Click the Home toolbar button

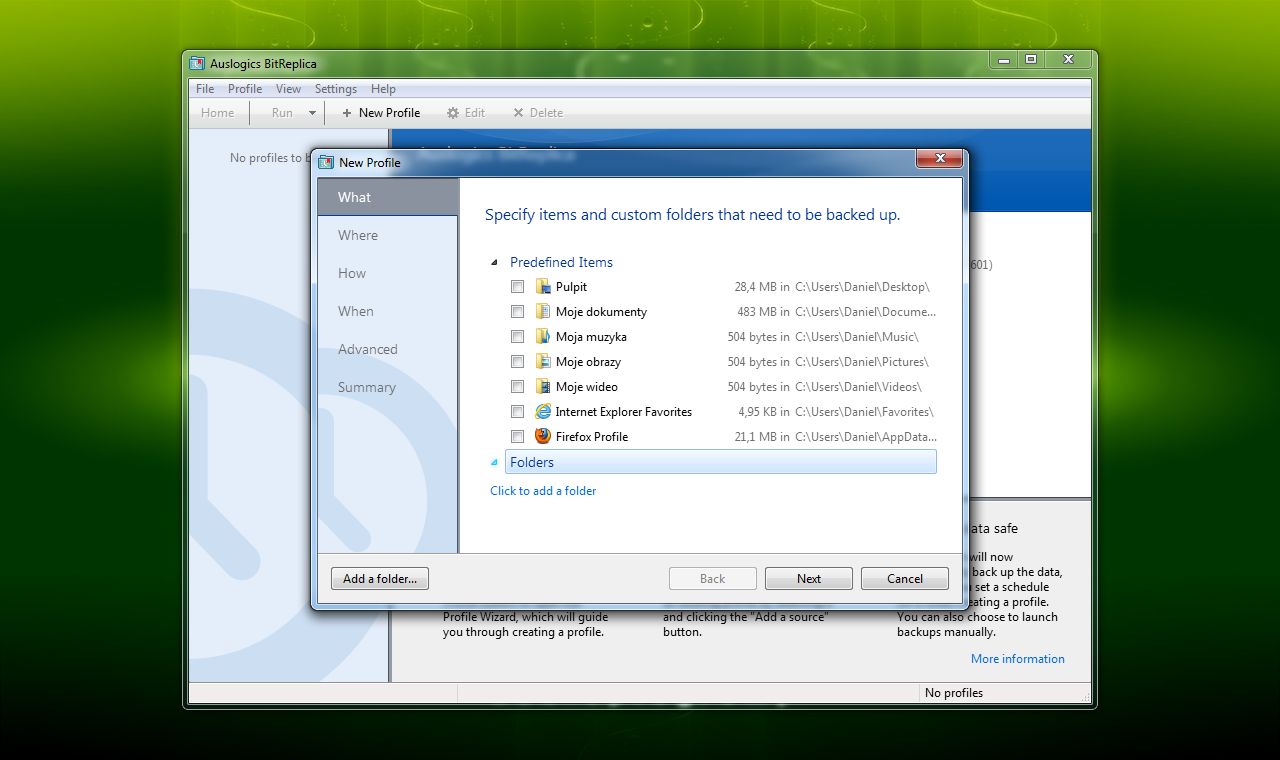pyautogui.click(x=218, y=113)
